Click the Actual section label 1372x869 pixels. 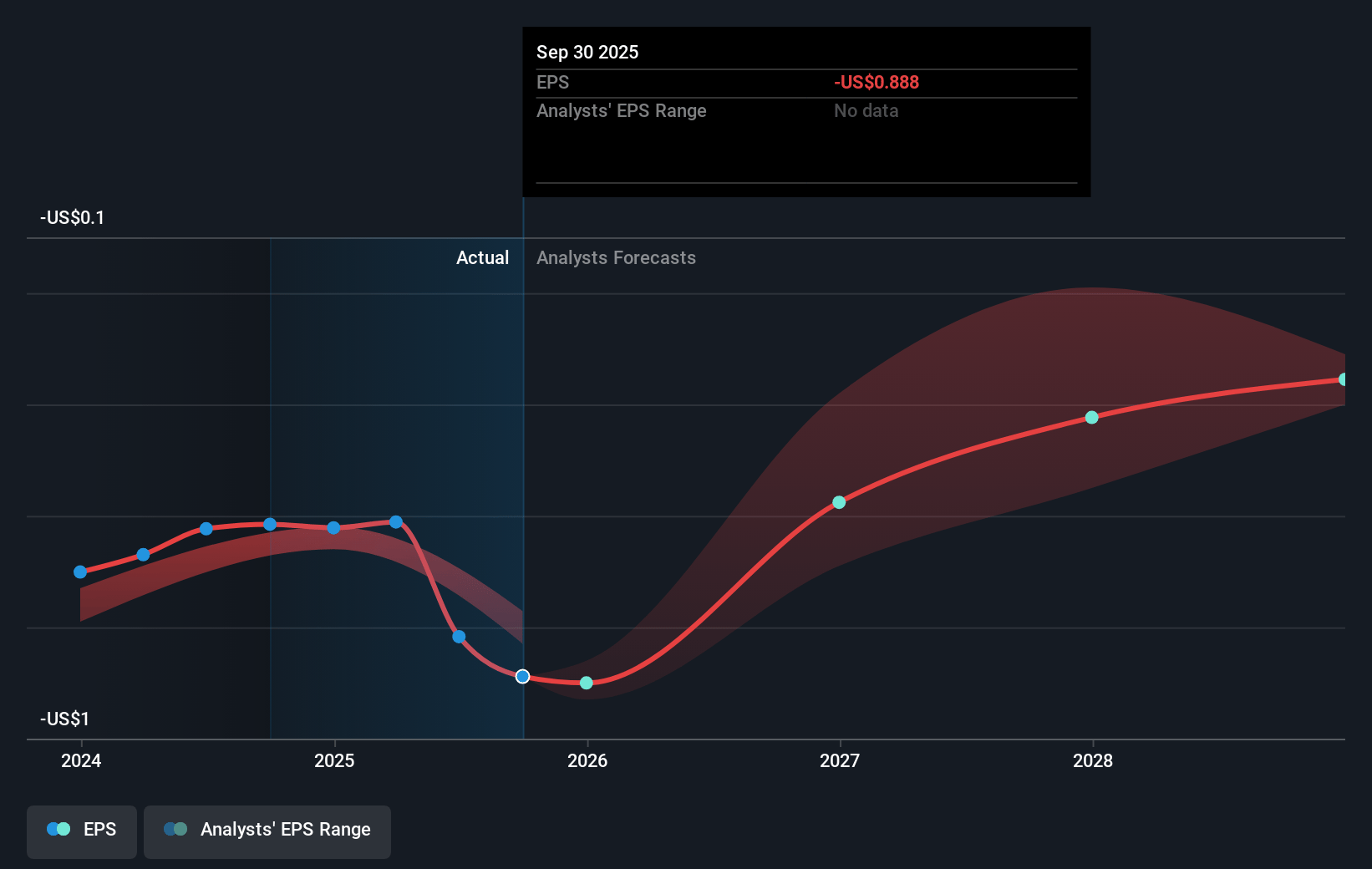click(482, 258)
